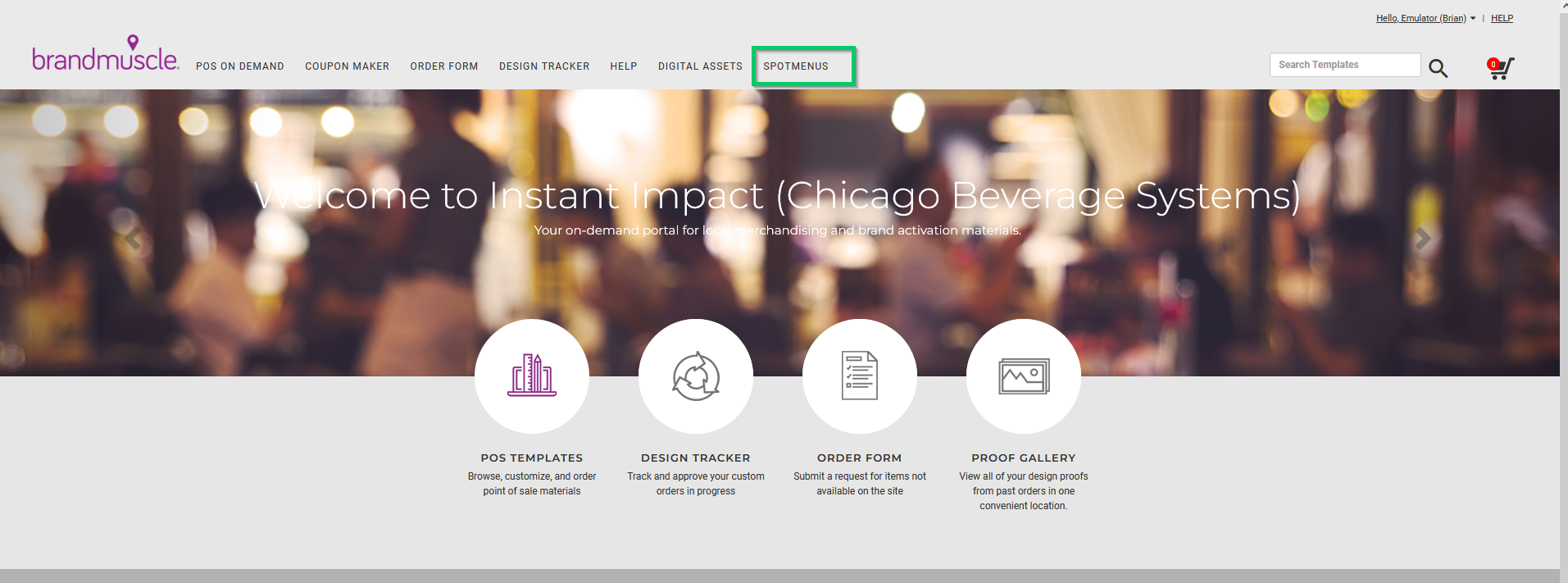Advance to next carousel slide arrow

pyautogui.click(x=1423, y=239)
